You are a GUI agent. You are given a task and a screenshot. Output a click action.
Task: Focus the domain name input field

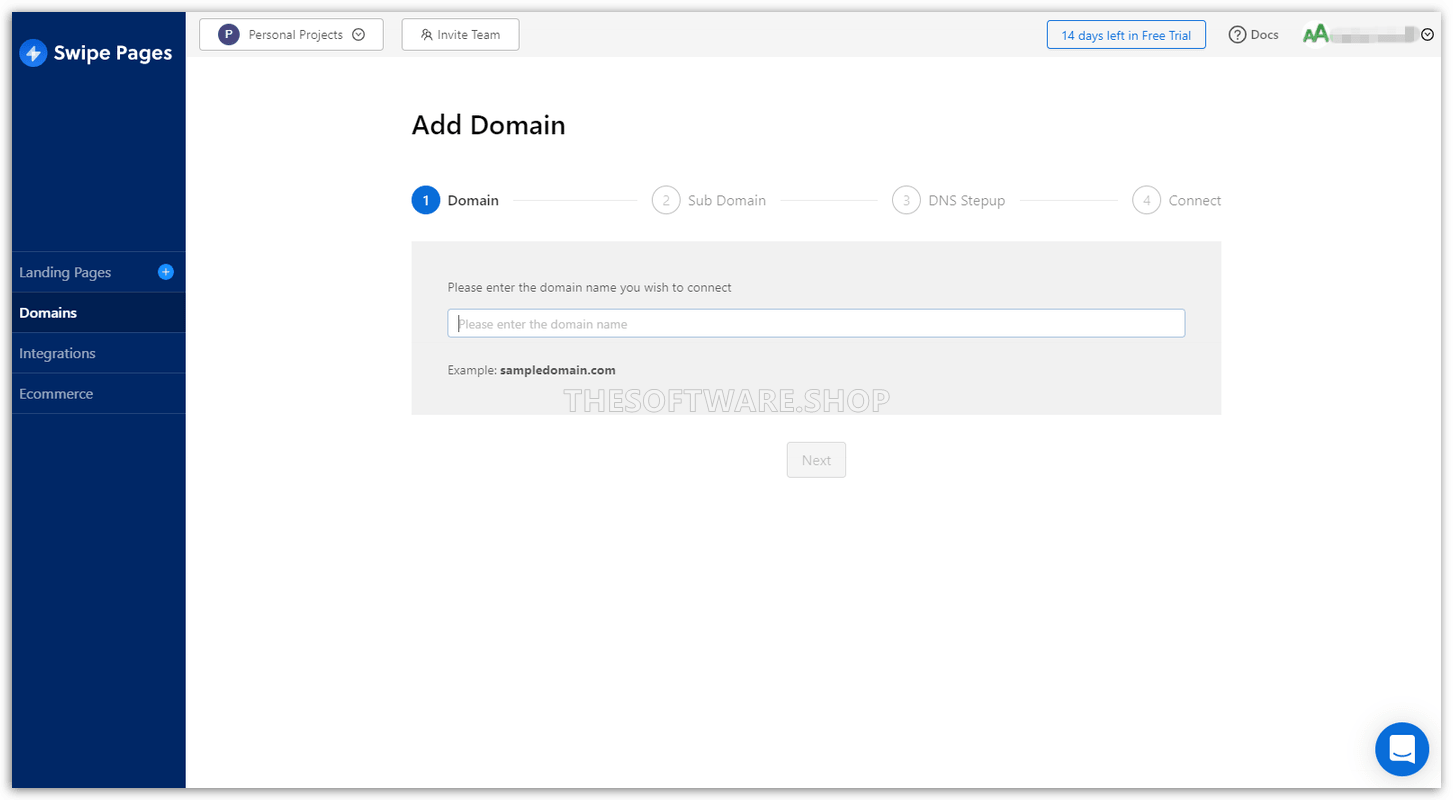click(816, 324)
